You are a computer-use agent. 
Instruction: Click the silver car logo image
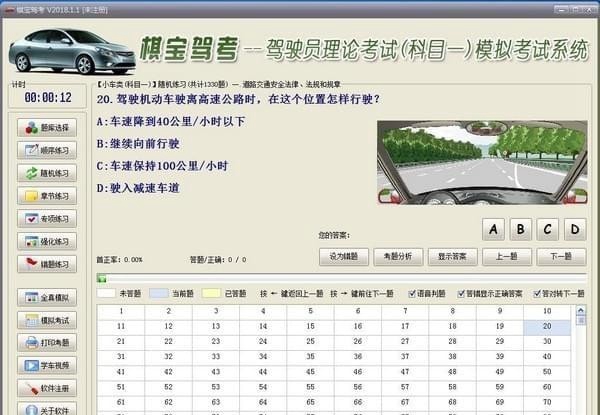click(72, 52)
